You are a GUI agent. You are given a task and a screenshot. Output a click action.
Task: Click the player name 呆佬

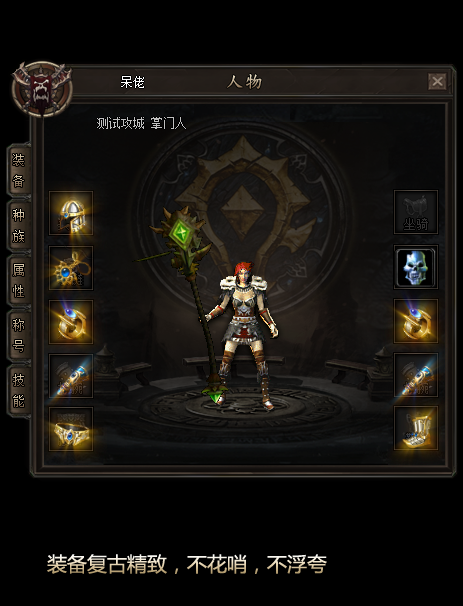[x=132, y=82]
